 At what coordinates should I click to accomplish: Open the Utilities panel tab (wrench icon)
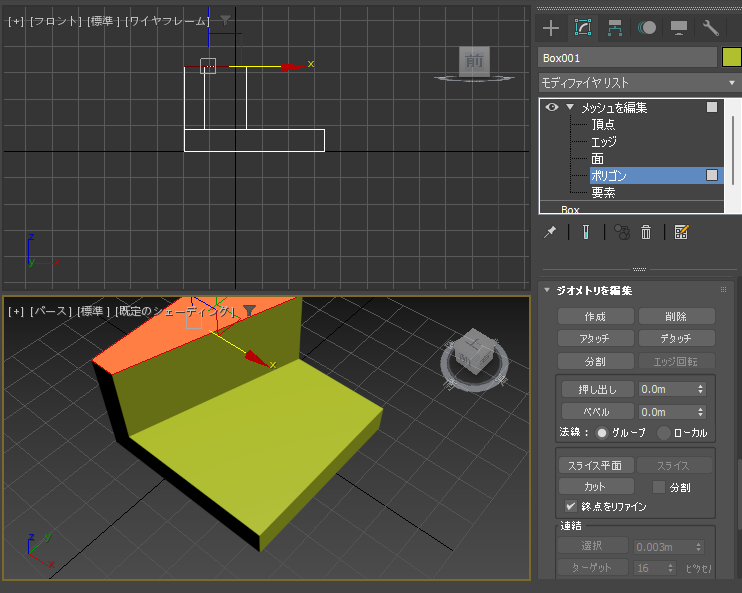click(x=710, y=28)
